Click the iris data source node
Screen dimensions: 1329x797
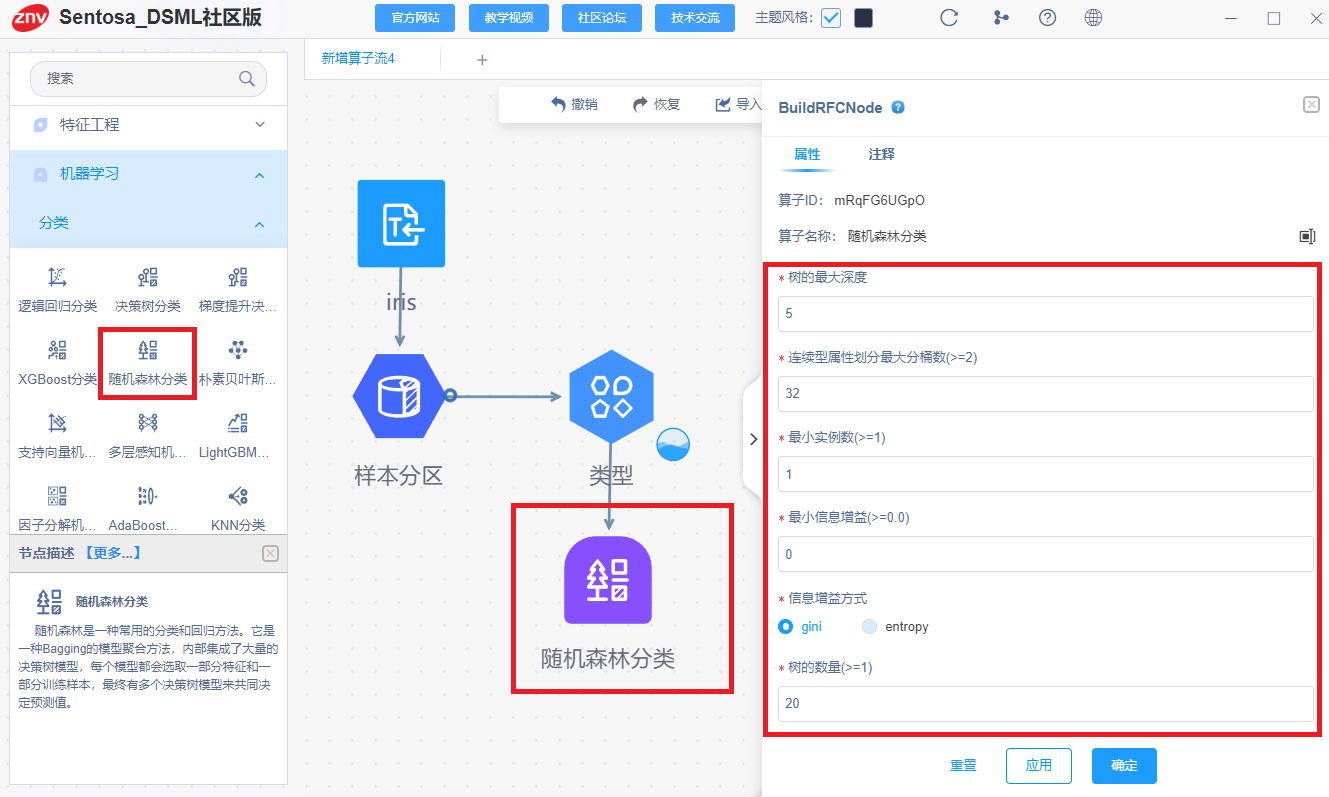tap(401, 224)
